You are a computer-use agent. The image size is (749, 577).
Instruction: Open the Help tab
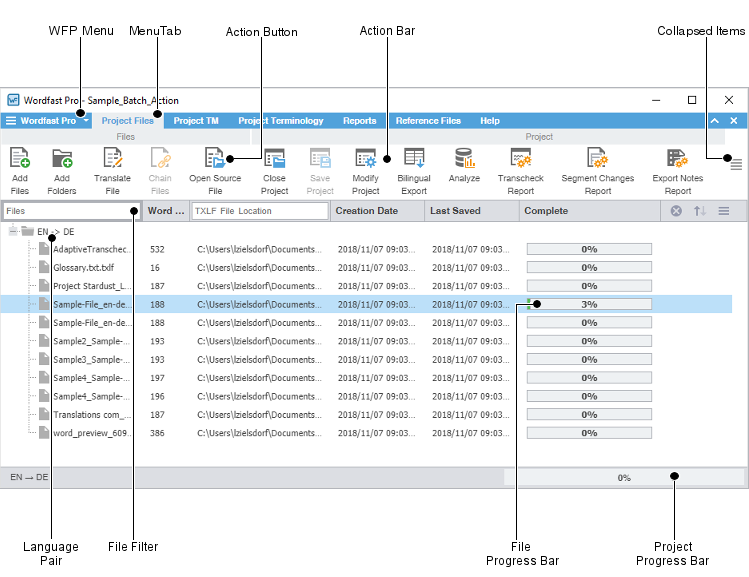pos(490,121)
